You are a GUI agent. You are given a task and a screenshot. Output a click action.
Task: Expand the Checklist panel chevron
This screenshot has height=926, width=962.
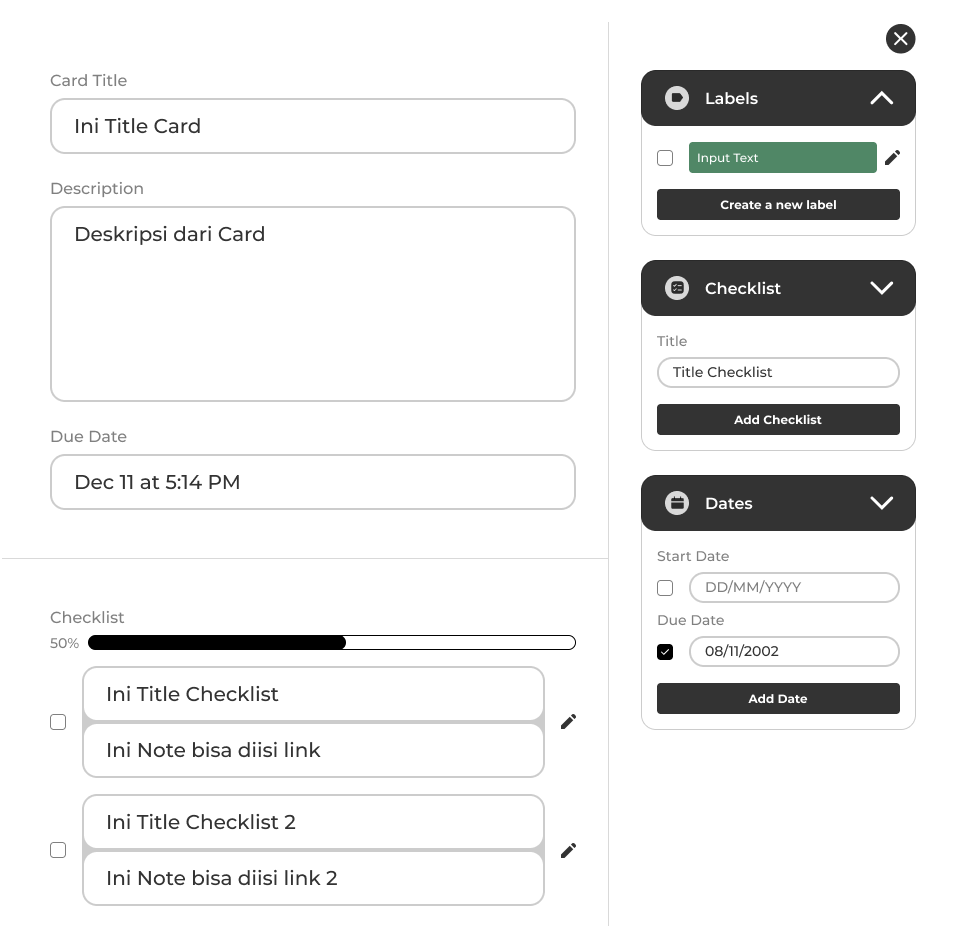coord(881,288)
